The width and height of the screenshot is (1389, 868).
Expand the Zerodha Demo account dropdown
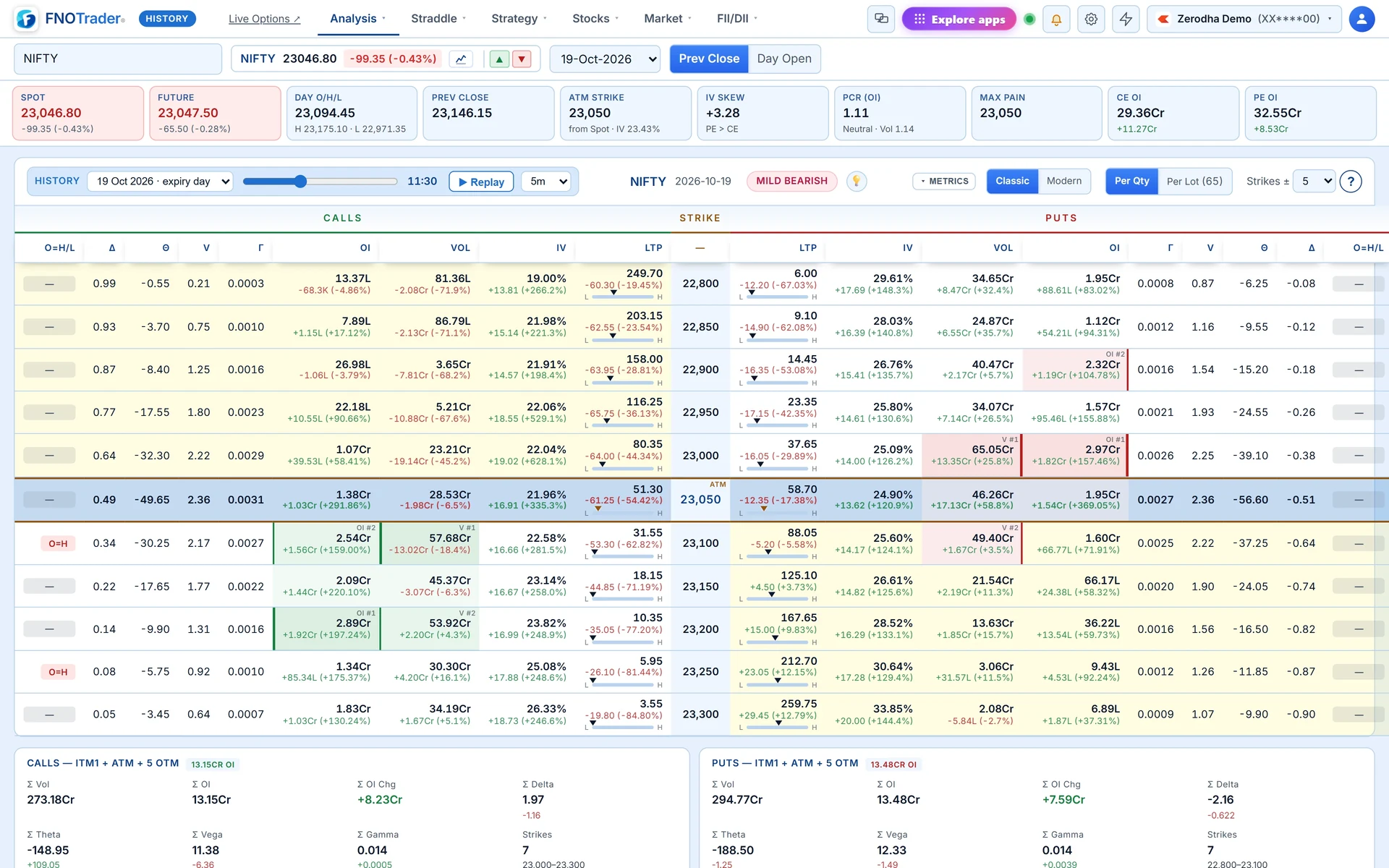[1244, 20]
